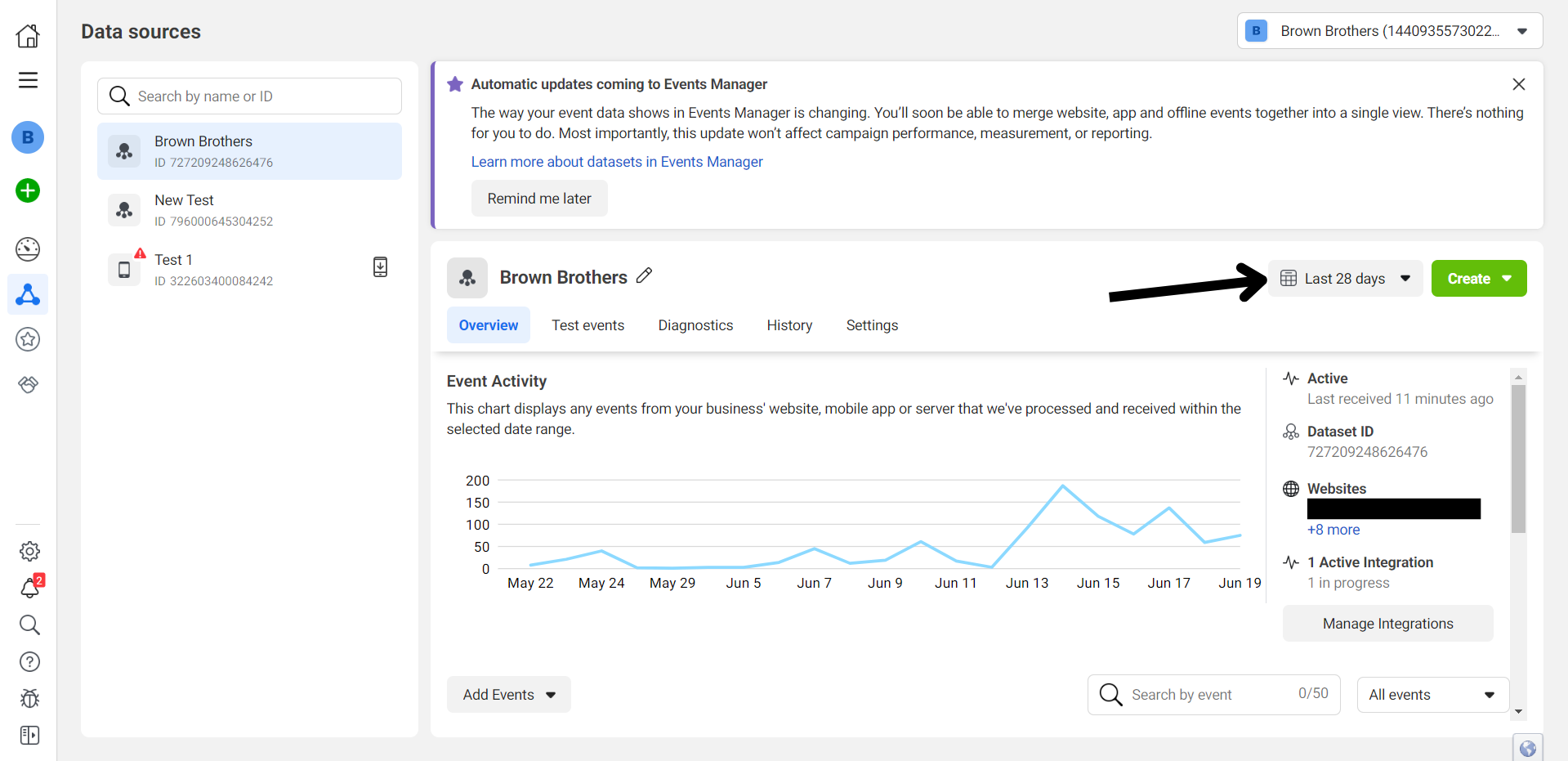Close the automatic updates banner
Screen dimensions: 1568x761
(x=1519, y=84)
